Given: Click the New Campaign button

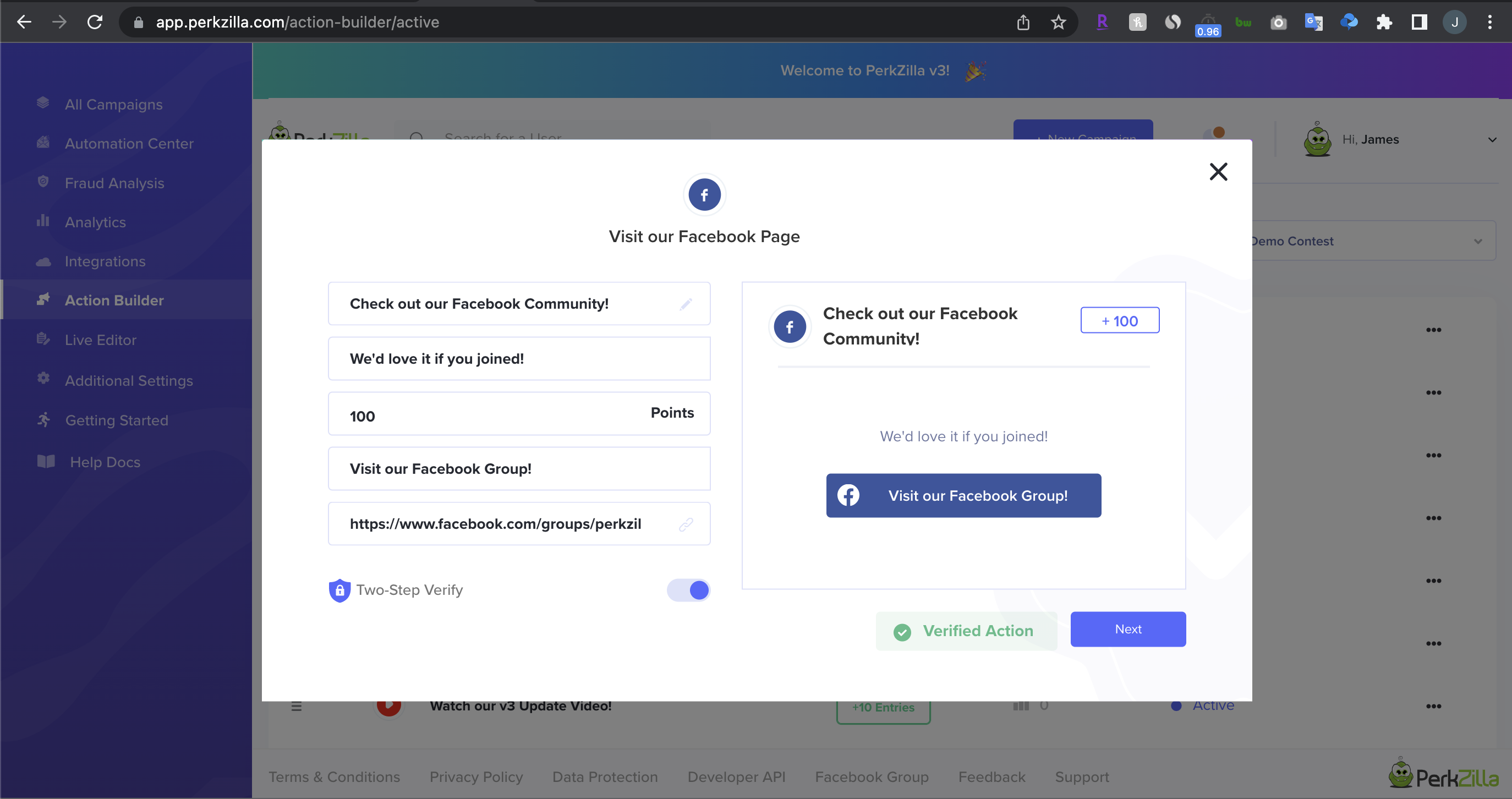Looking at the screenshot, I should point(1083,130).
